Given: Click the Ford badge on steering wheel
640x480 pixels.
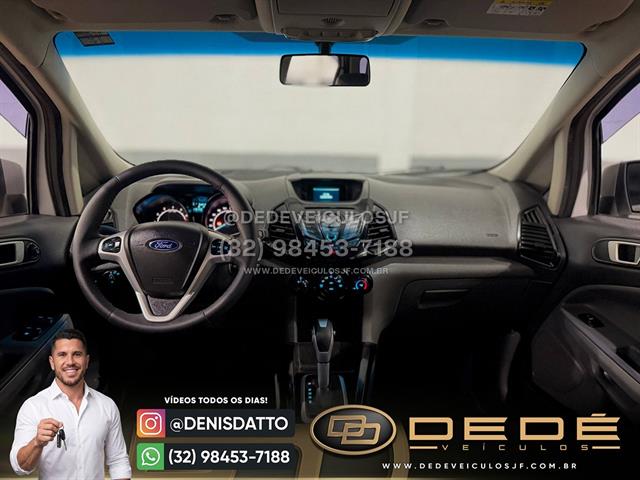Looking at the screenshot, I should point(164,245).
